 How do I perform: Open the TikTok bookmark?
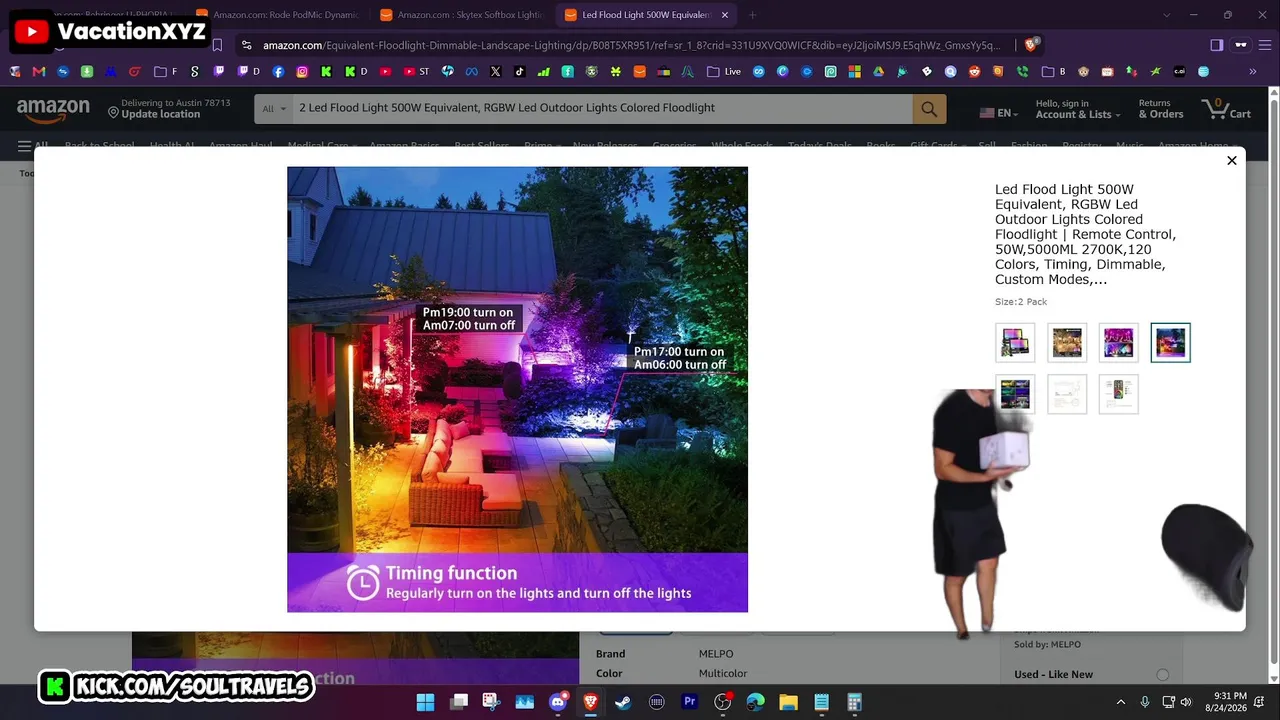click(x=519, y=72)
